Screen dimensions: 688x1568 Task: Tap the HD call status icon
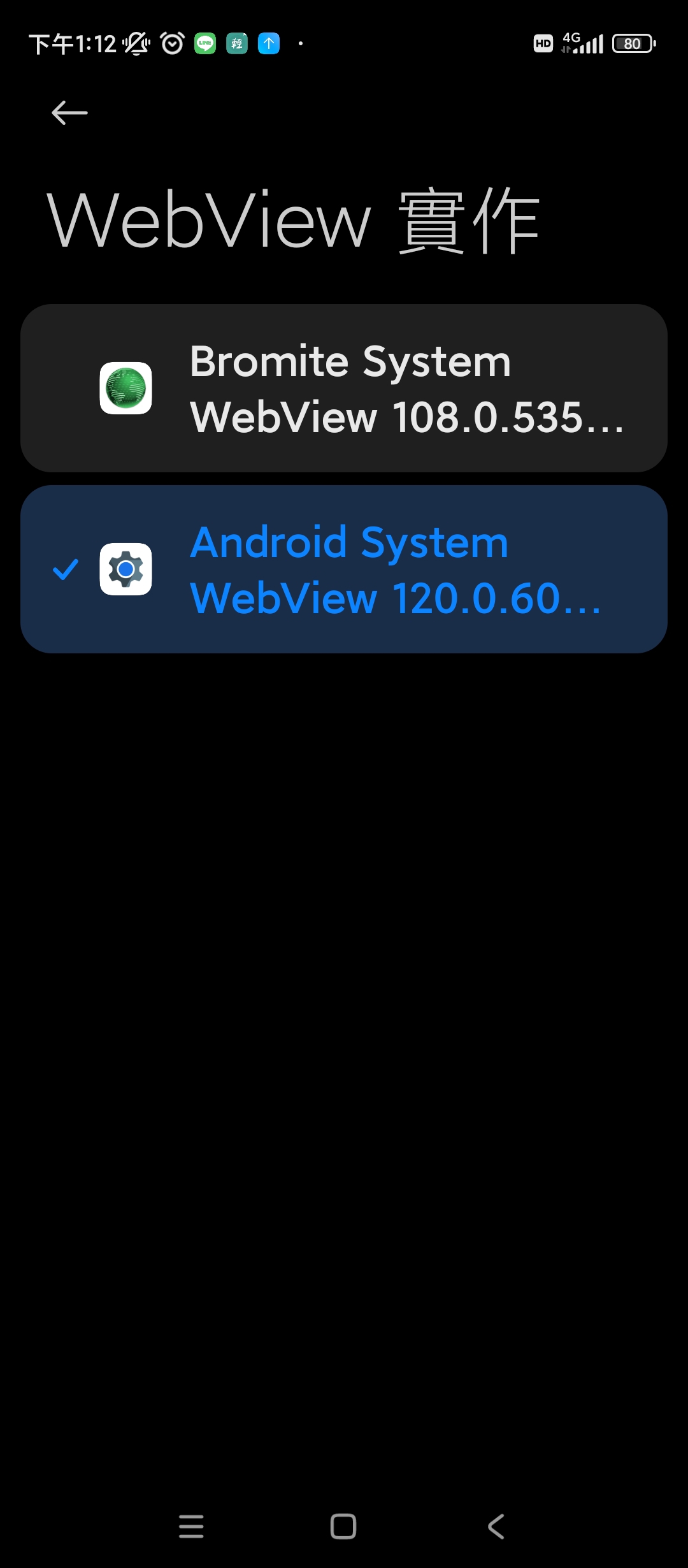543,43
